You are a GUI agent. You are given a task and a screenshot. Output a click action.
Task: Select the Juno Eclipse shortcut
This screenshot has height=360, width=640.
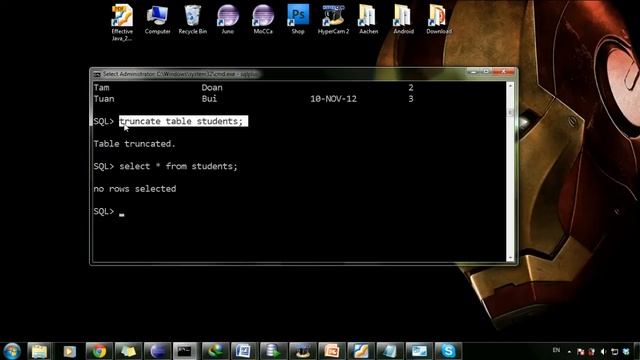tap(227, 20)
